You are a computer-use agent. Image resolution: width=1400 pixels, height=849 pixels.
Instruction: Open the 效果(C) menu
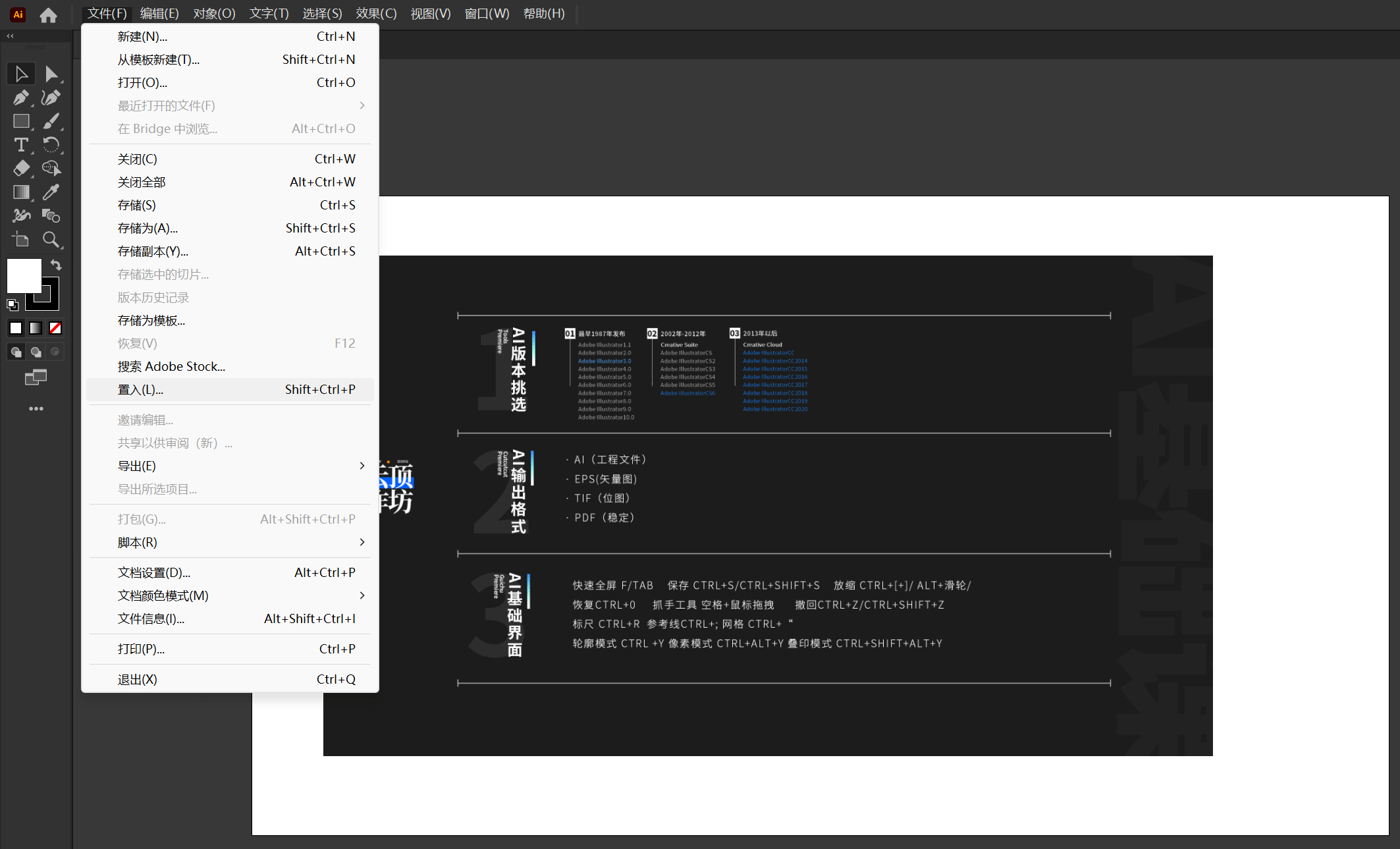[x=376, y=14]
